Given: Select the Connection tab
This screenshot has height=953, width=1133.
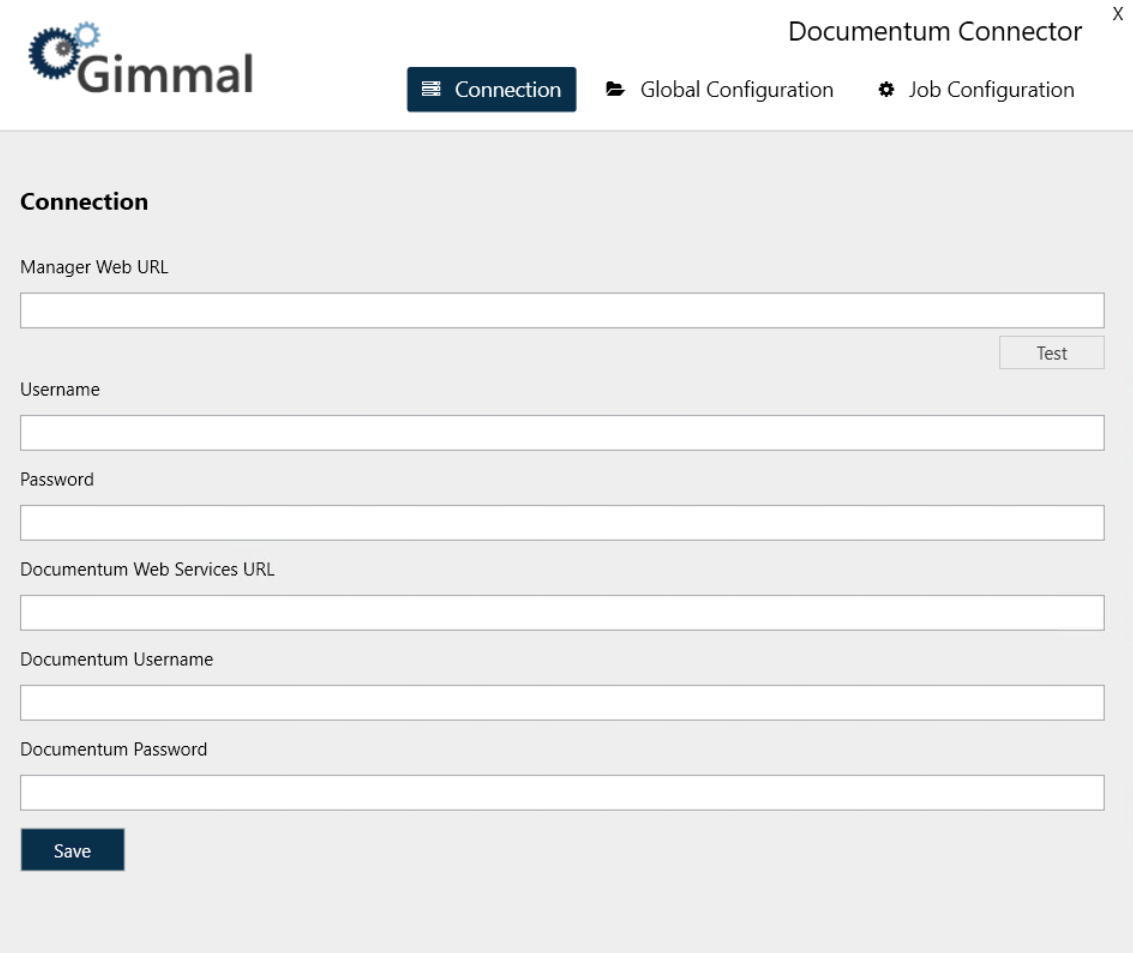Looking at the screenshot, I should (491, 89).
